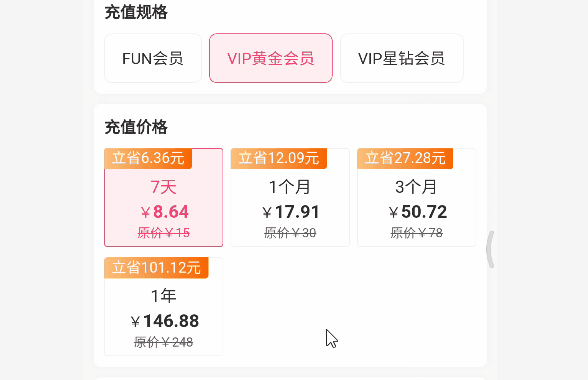This screenshot has width=588, height=380.
Task: Switch to VIP星钻会员 membership
Action: [x=402, y=58]
